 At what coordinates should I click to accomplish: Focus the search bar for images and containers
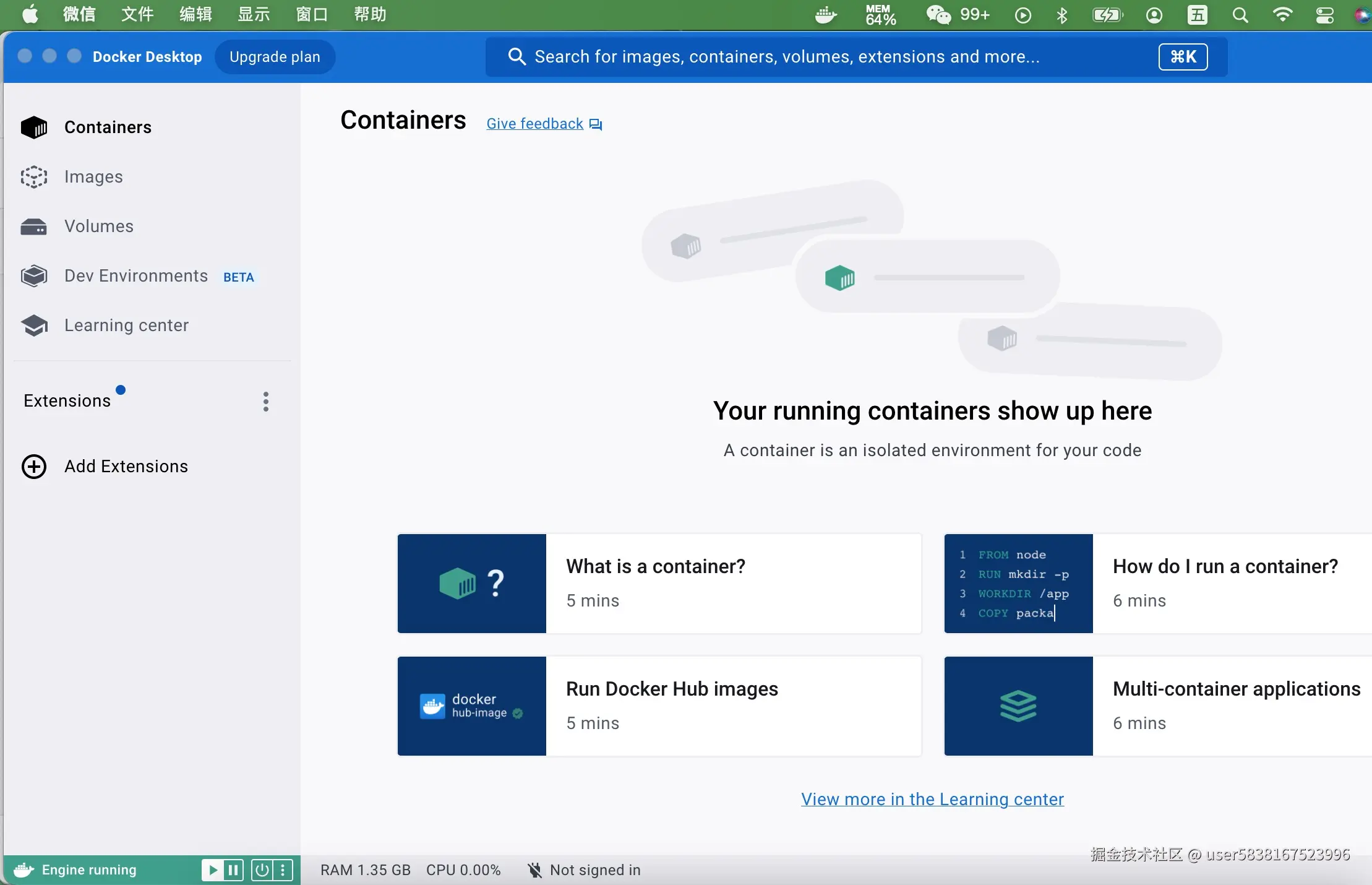tap(856, 57)
